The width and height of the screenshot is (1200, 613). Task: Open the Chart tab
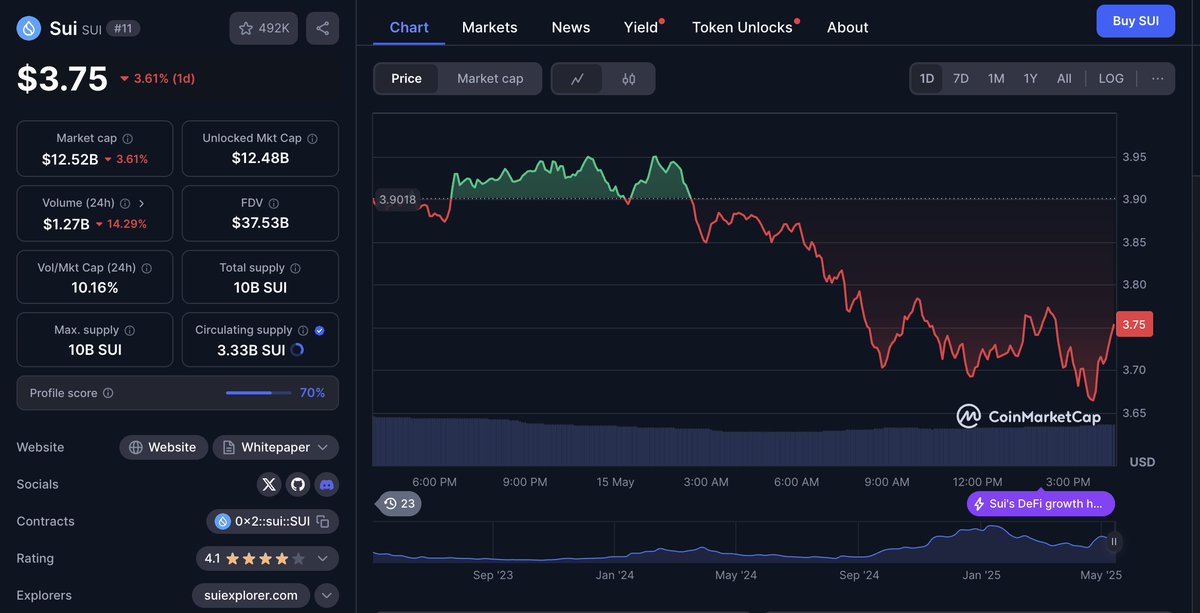[x=409, y=28]
